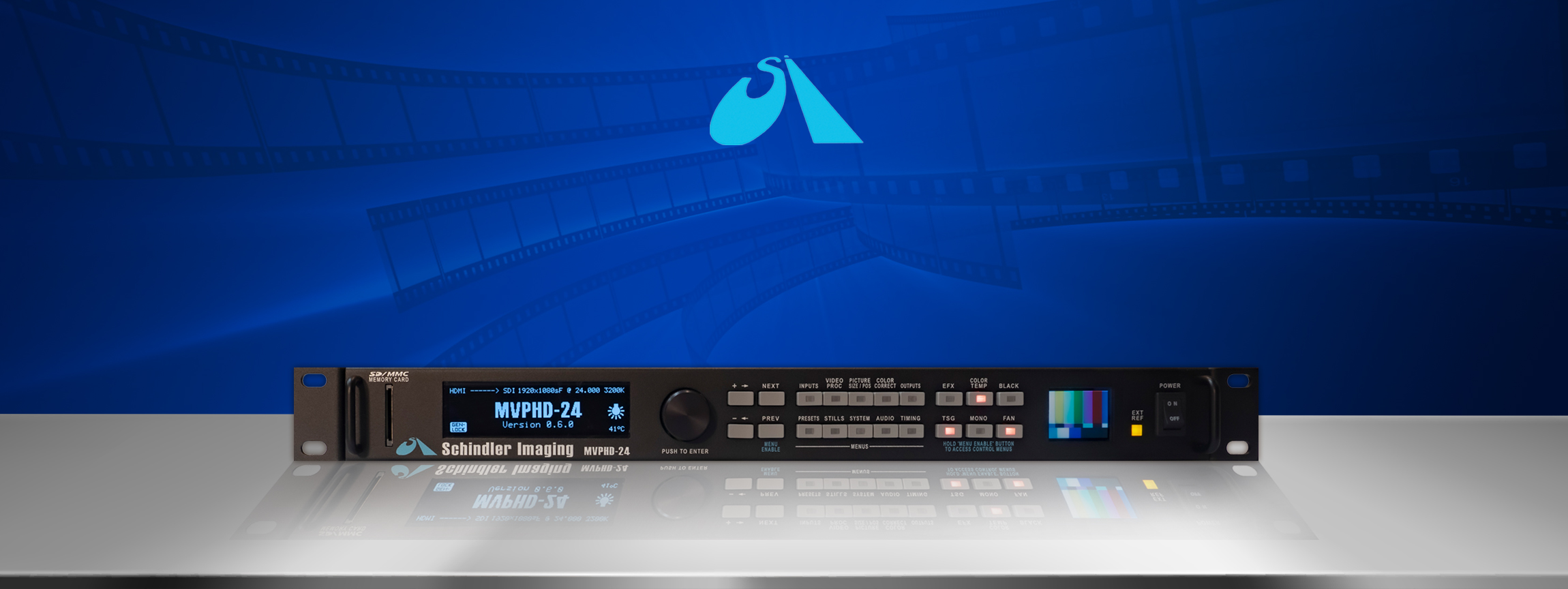Toggle the EFX button

tap(949, 399)
